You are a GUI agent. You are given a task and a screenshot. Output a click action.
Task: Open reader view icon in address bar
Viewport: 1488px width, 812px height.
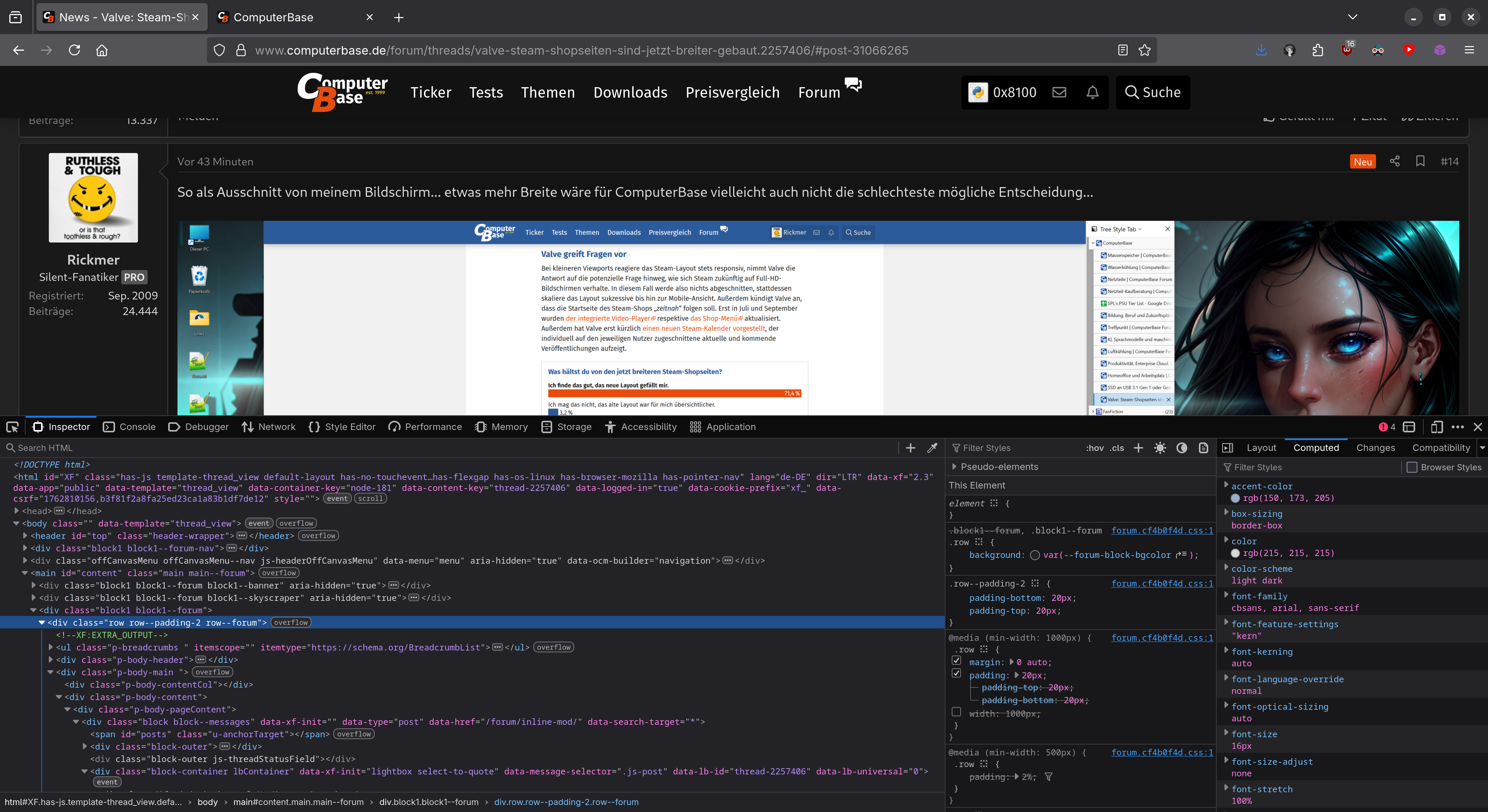pyautogui.click(x=1122, y=50)
